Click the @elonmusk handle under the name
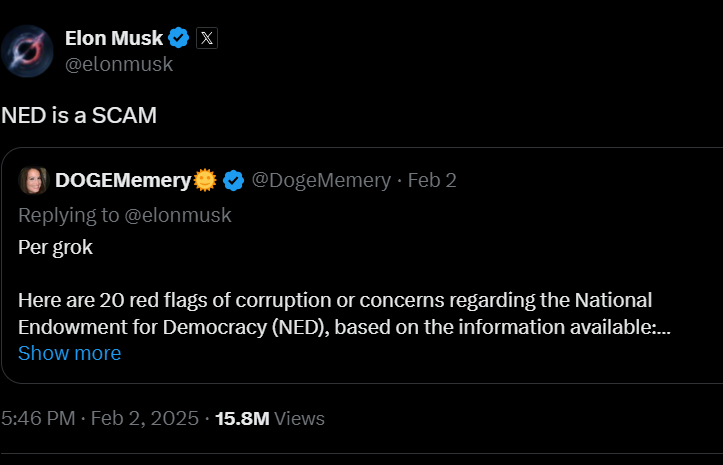The height and width of the screenshot is (465, 723). coord(119,65)
